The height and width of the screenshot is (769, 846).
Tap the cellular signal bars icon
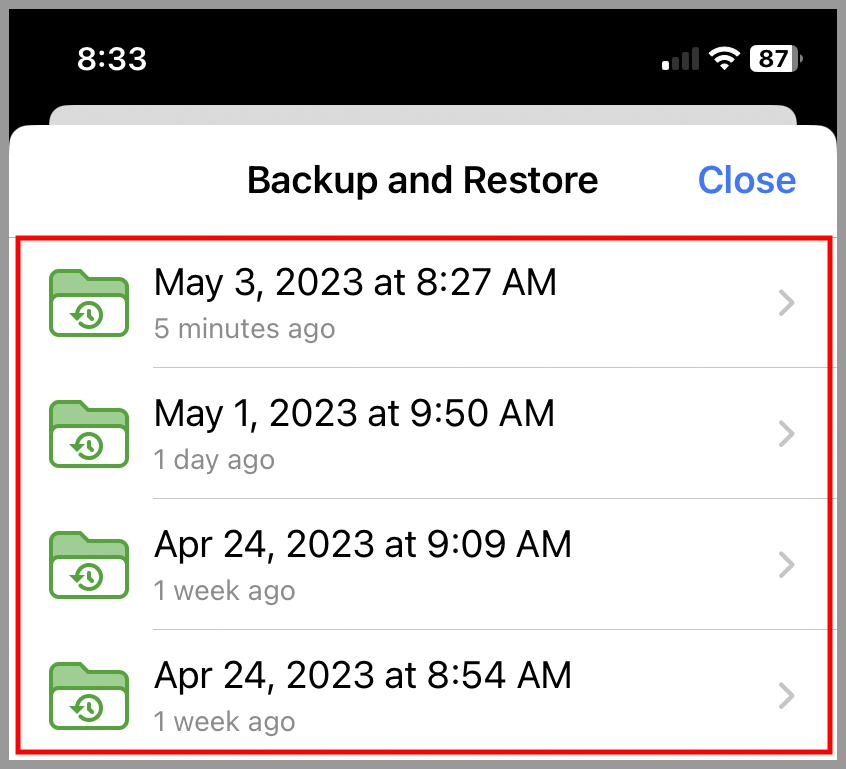(680, 59)
